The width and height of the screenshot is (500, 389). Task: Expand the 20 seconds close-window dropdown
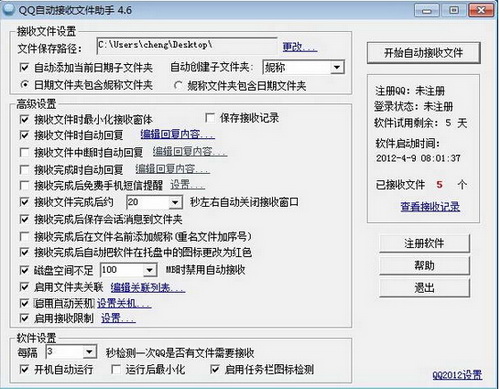[x=175, y=202]
